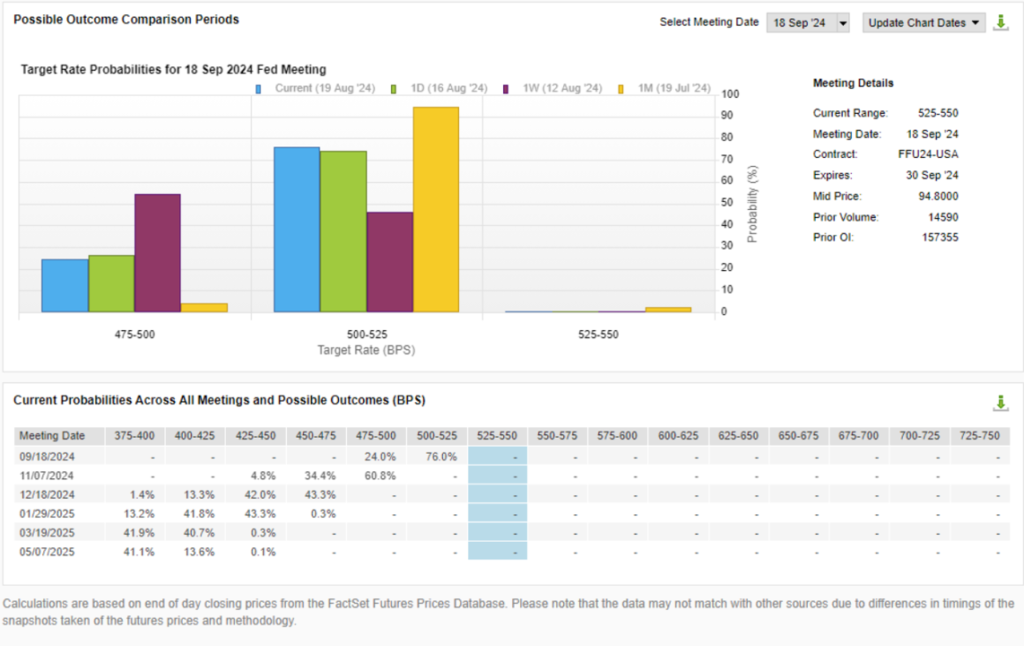
Task: Click the 550-575 column header
Action: pos(557,436)
